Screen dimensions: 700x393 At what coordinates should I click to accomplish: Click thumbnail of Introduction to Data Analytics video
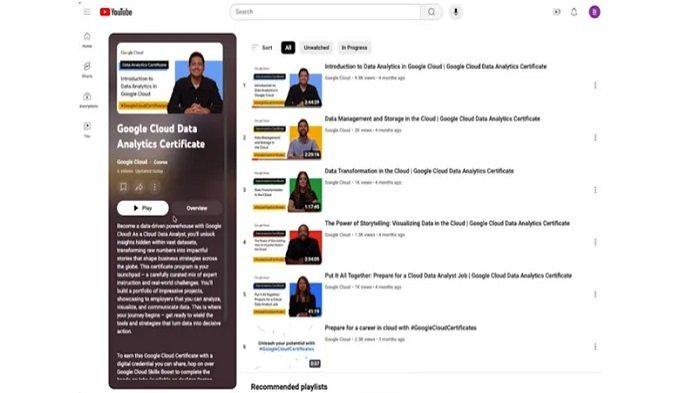click(287, 86)
